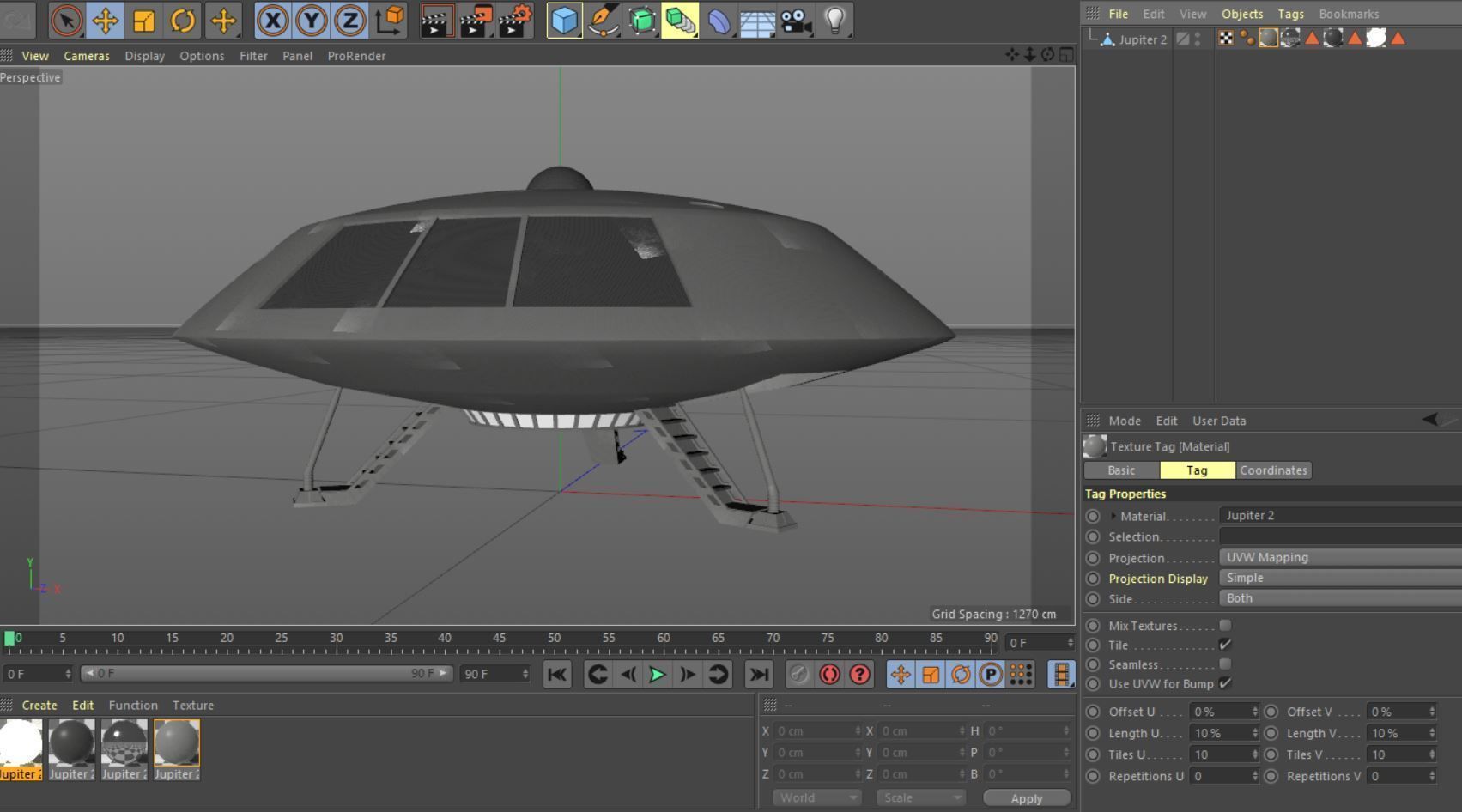Enable the Mix Textures checkbox
The height and width of the screenshot is (812, 1462).
[1225, 626]
